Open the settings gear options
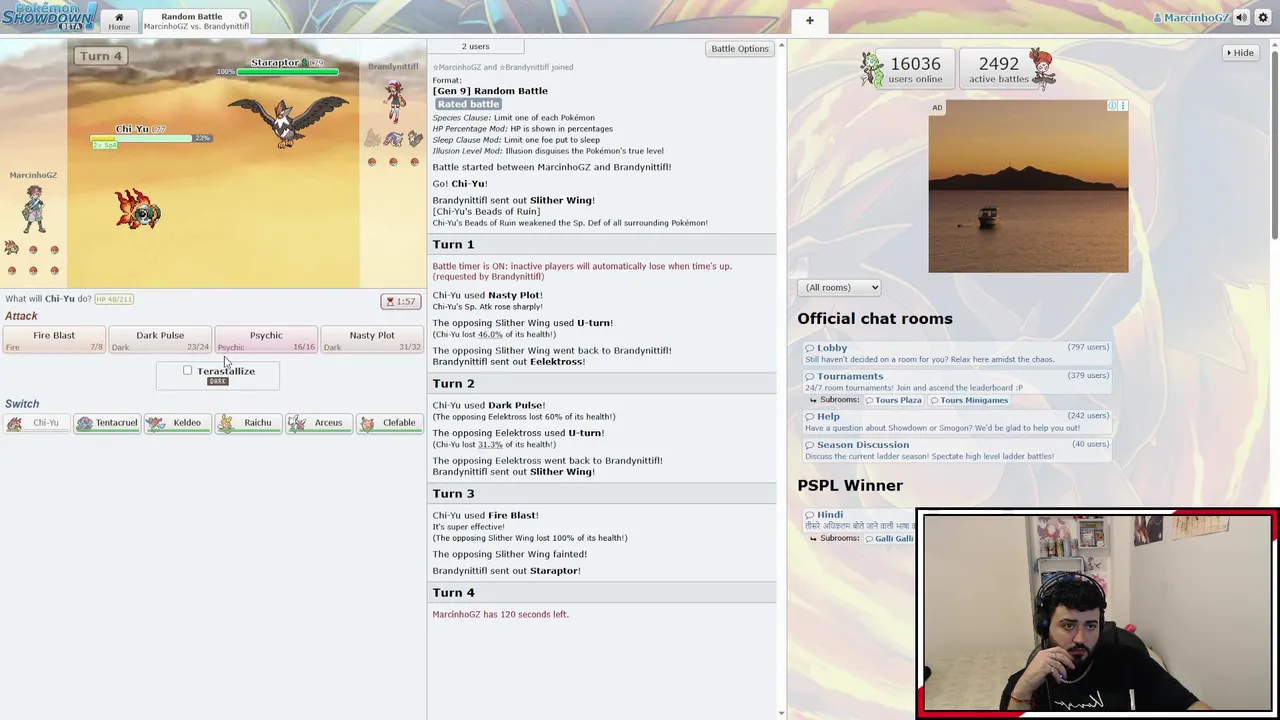Viewport: 1280px width, 720px height. click(1263, 18)
